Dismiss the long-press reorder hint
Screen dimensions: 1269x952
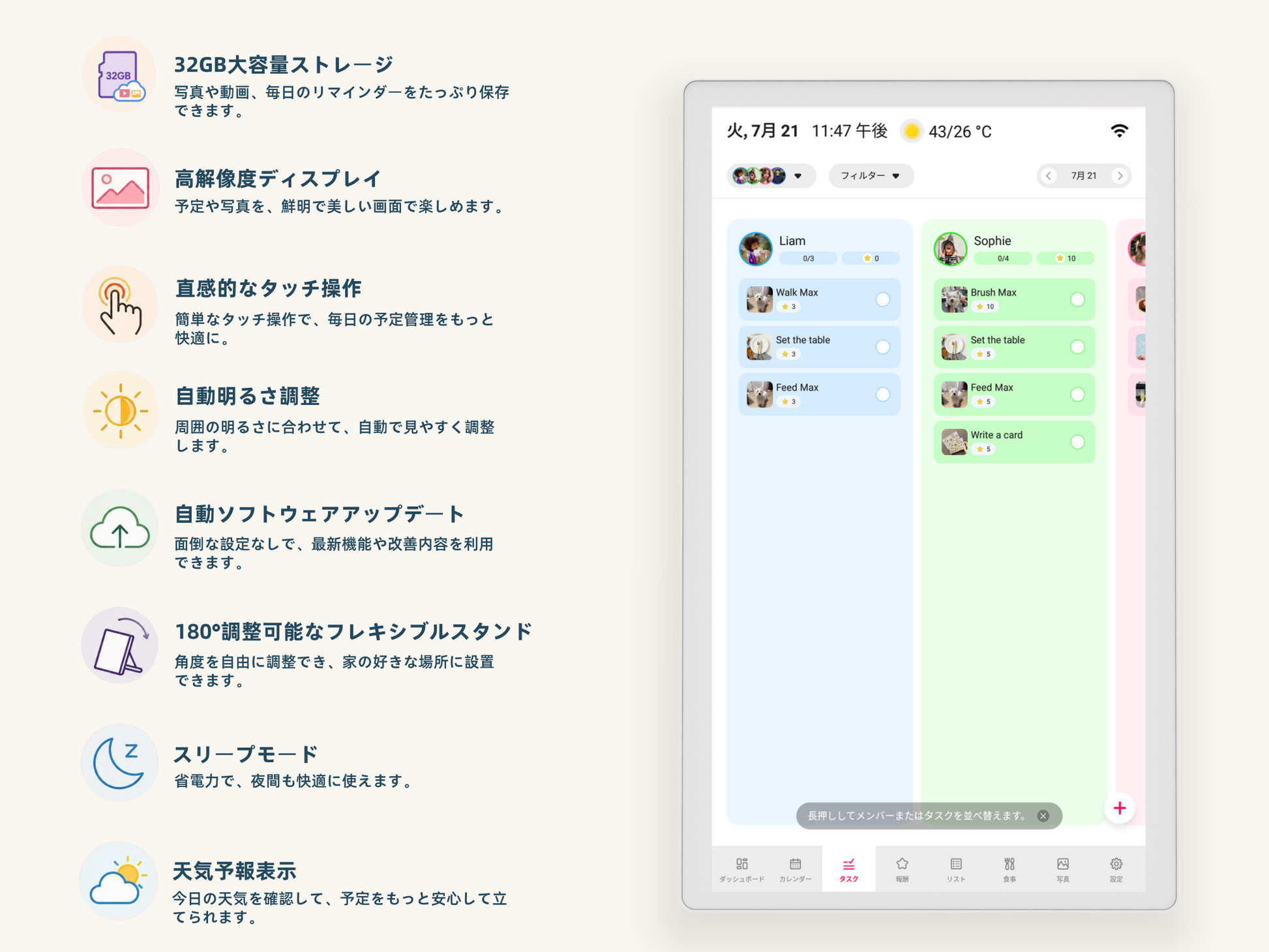(x=1043, y=816)
